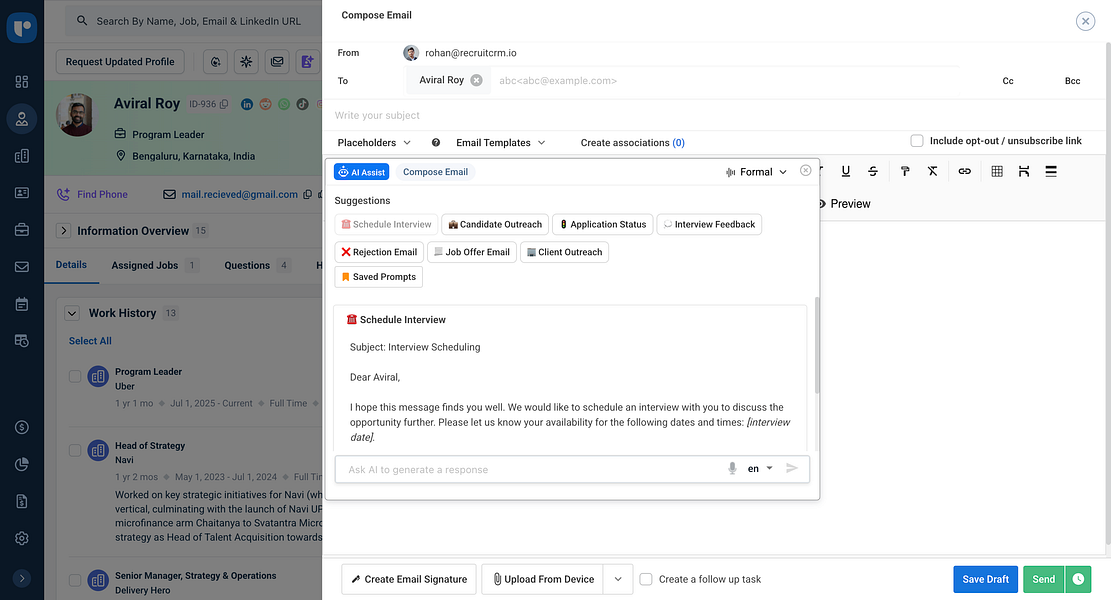Screen dimensions: 1111x600
Task: Choose Rejection Email suggestion
Action: click(x=379, y=251)
